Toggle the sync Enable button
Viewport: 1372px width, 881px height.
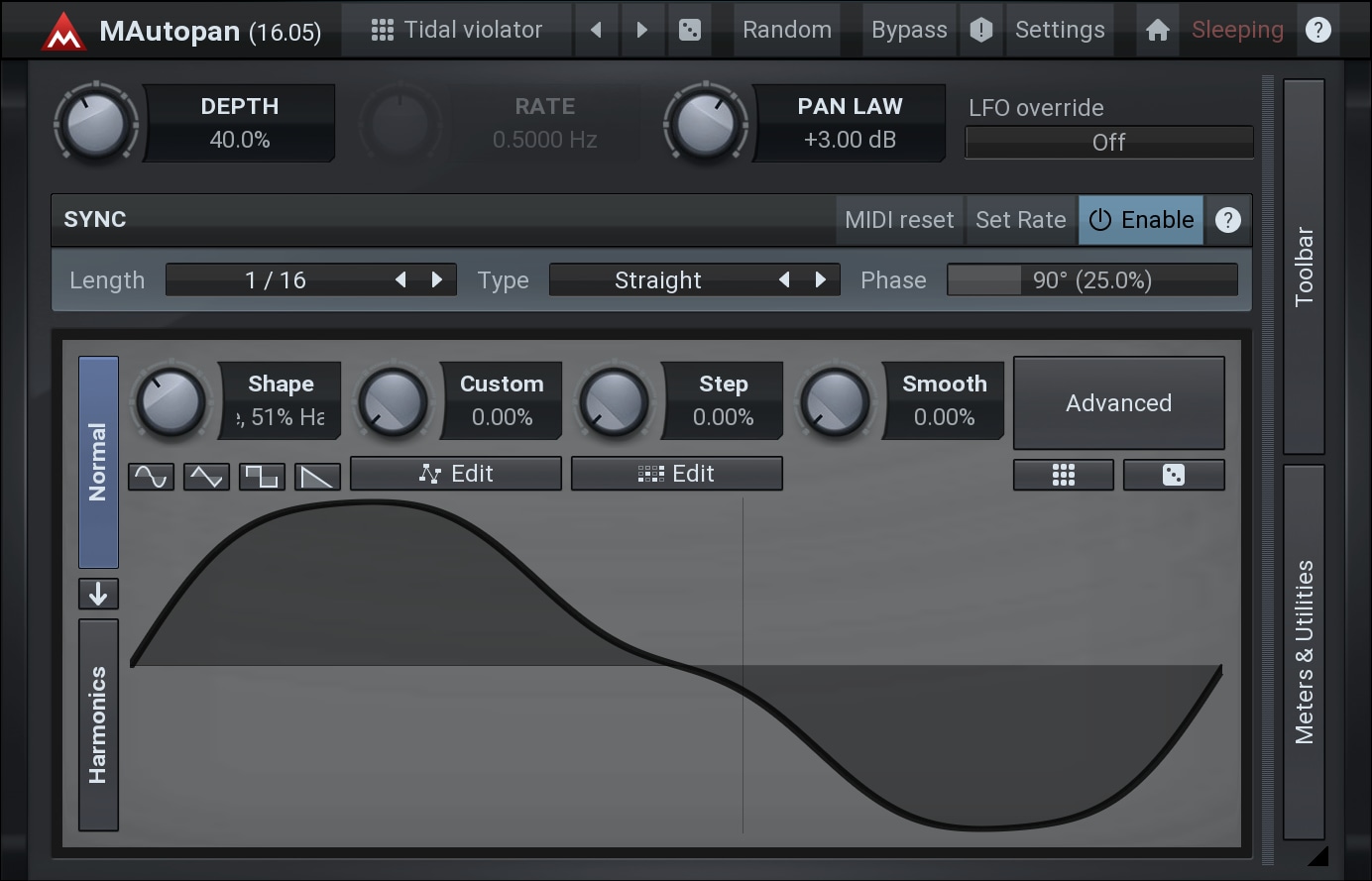tap(1141, 220)
